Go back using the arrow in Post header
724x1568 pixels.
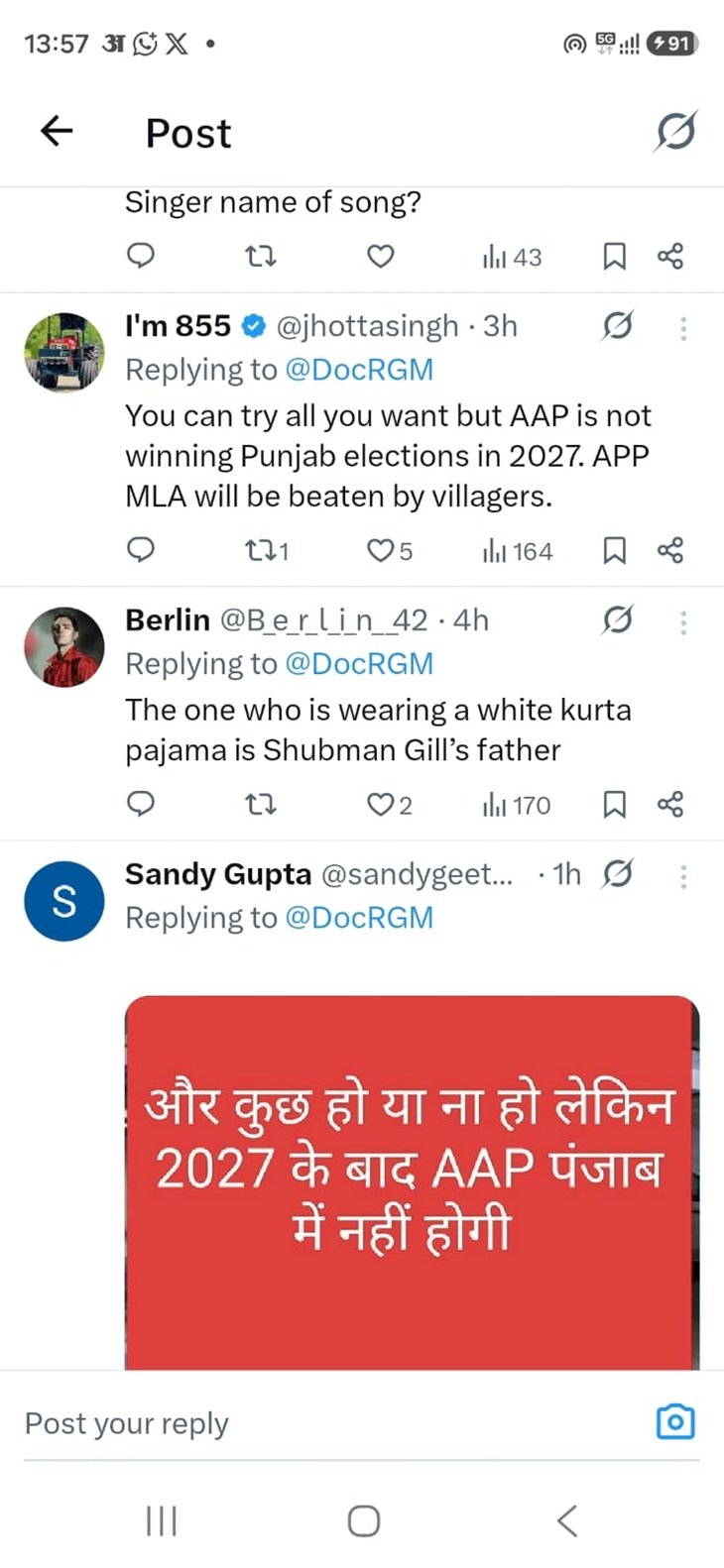pos(56,130)
